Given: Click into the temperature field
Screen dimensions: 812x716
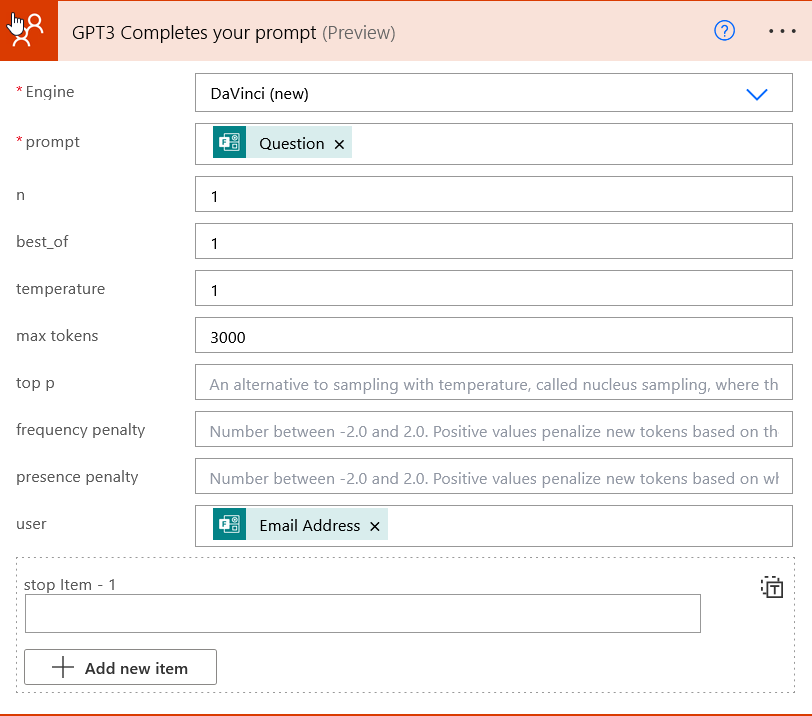Looking at the screenshot, I should (x=494, y=288).
